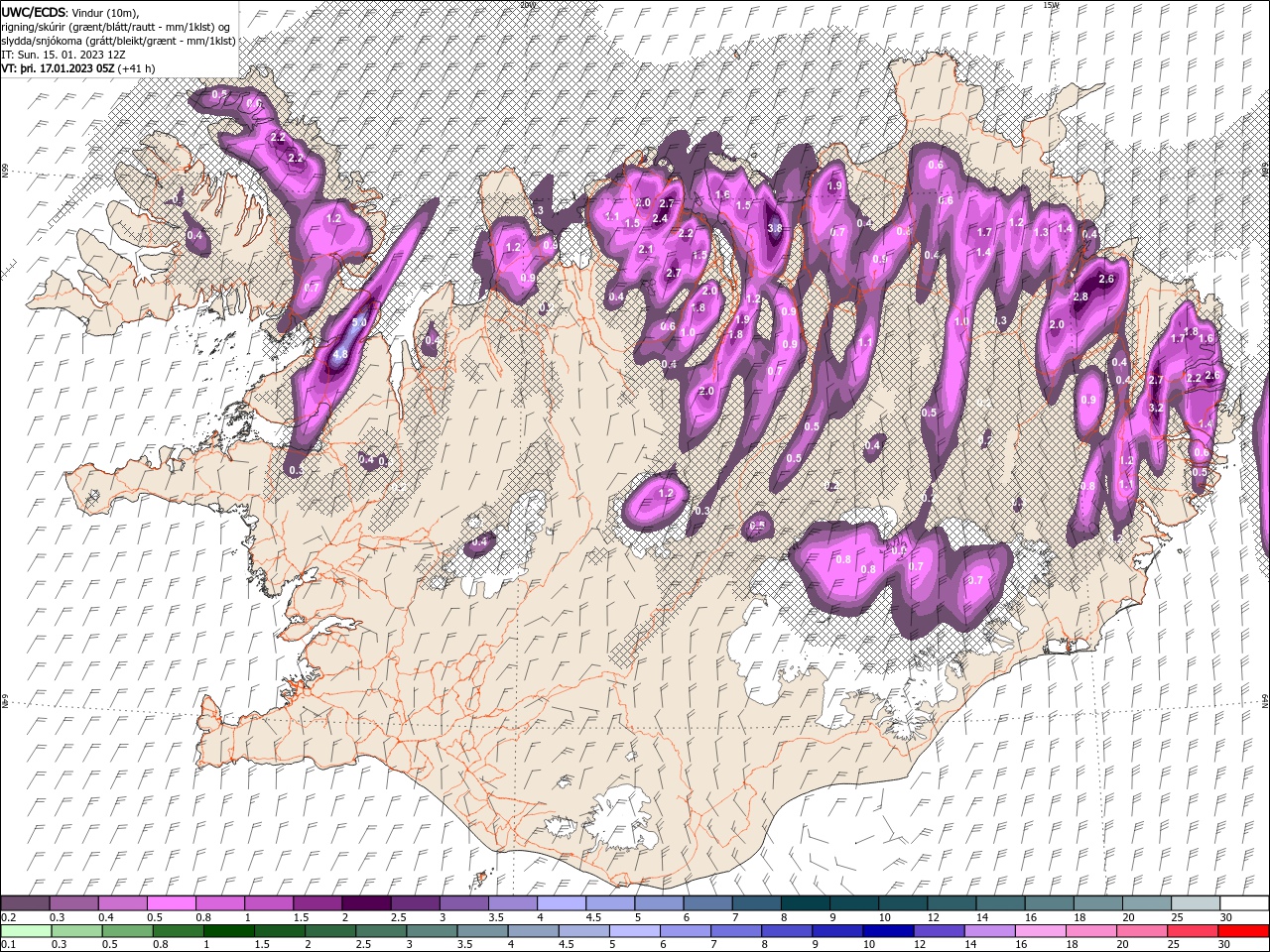
Task: Click the 5.0 snowfall value on the map
Action: pyautogui.click(x=359, y=322)
